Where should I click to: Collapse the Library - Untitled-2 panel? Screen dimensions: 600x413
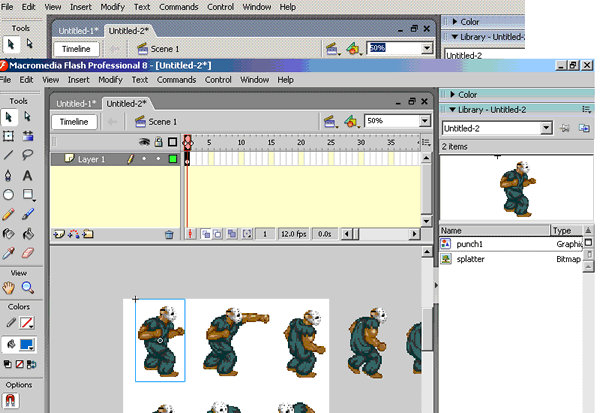[x=453, y=109]
